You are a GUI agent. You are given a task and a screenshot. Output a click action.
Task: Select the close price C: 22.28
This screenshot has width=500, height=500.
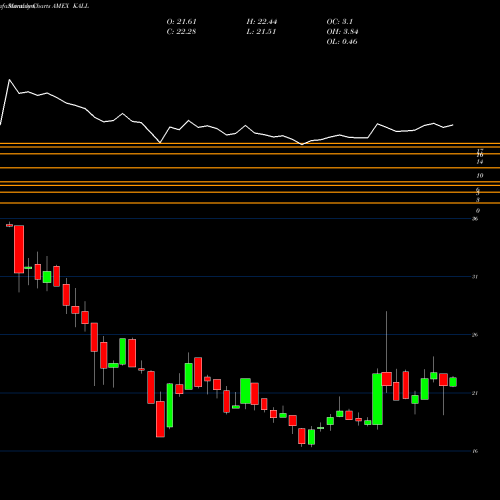pos(181,32)
